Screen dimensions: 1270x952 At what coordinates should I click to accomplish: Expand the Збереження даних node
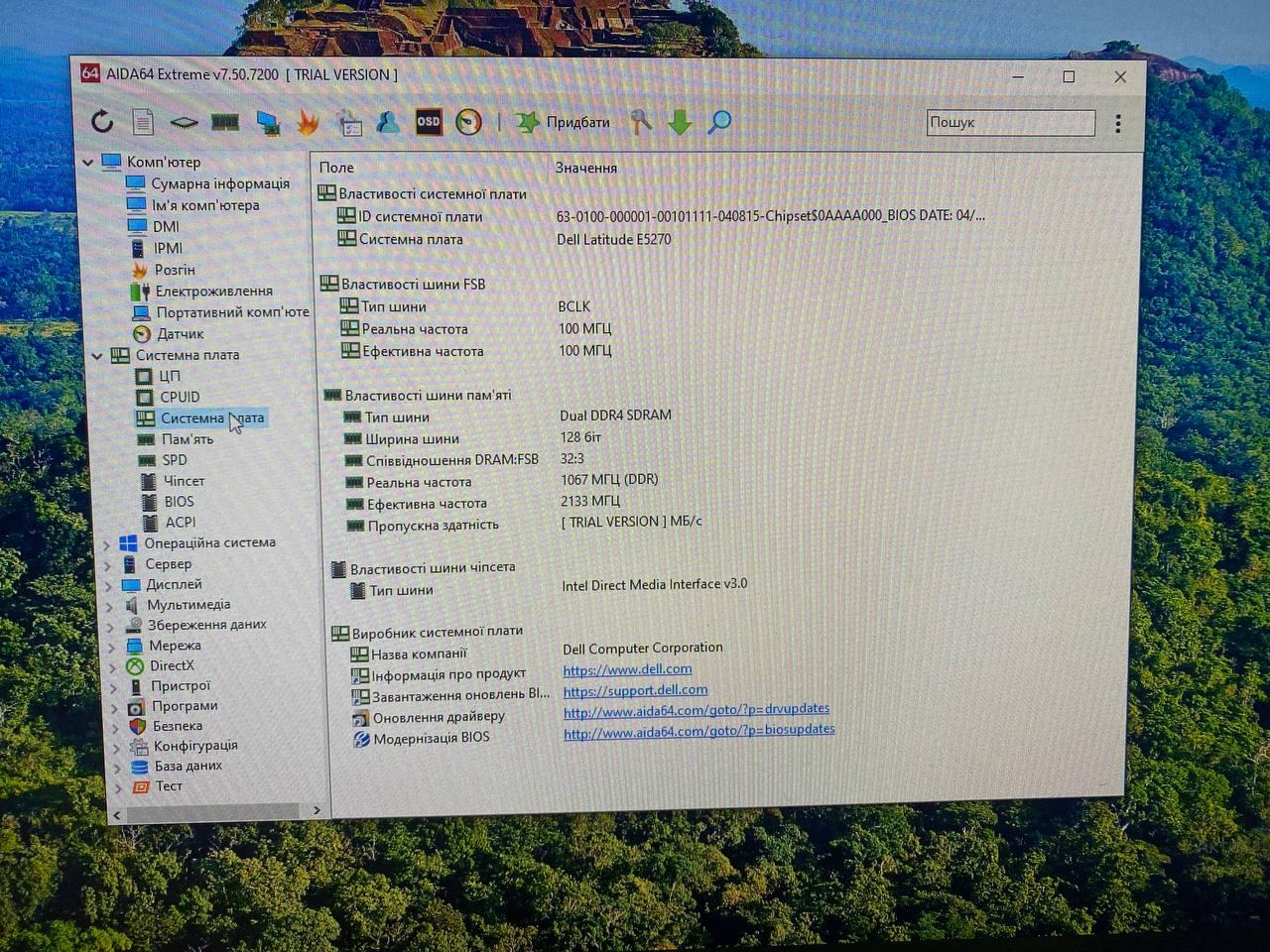[111, 627]
